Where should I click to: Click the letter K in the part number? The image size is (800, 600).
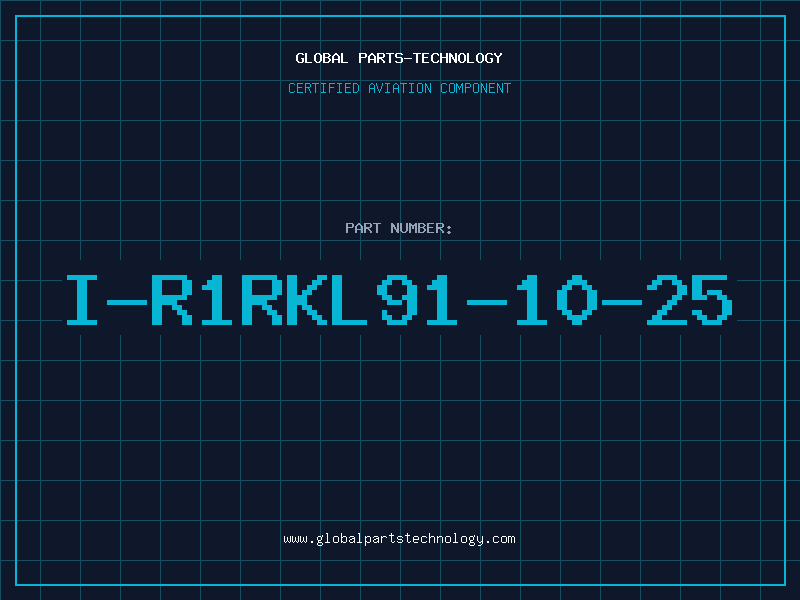307,300
